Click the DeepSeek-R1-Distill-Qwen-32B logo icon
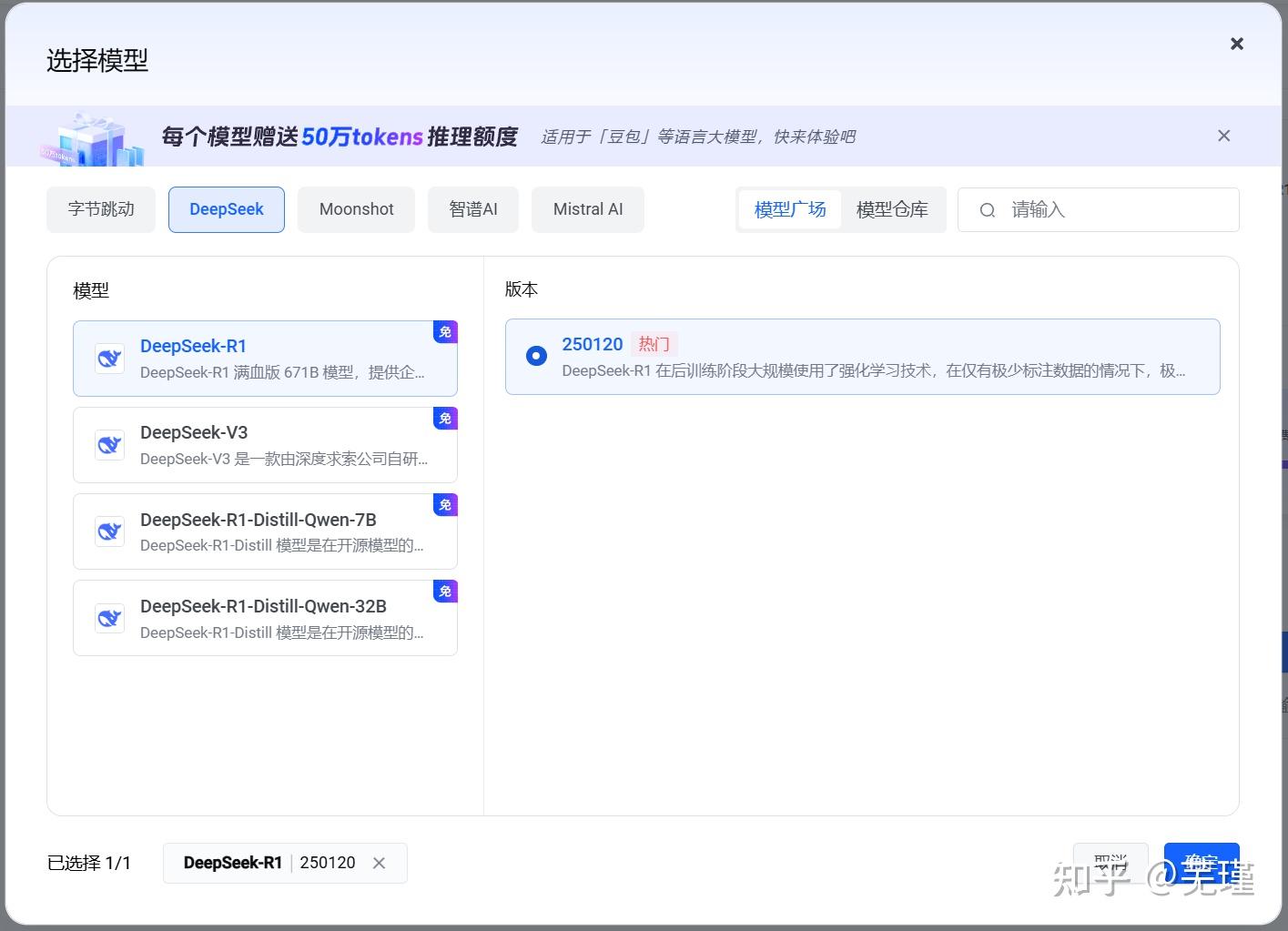The height and width of the screenshot is (931, 1288). (109, 617)
